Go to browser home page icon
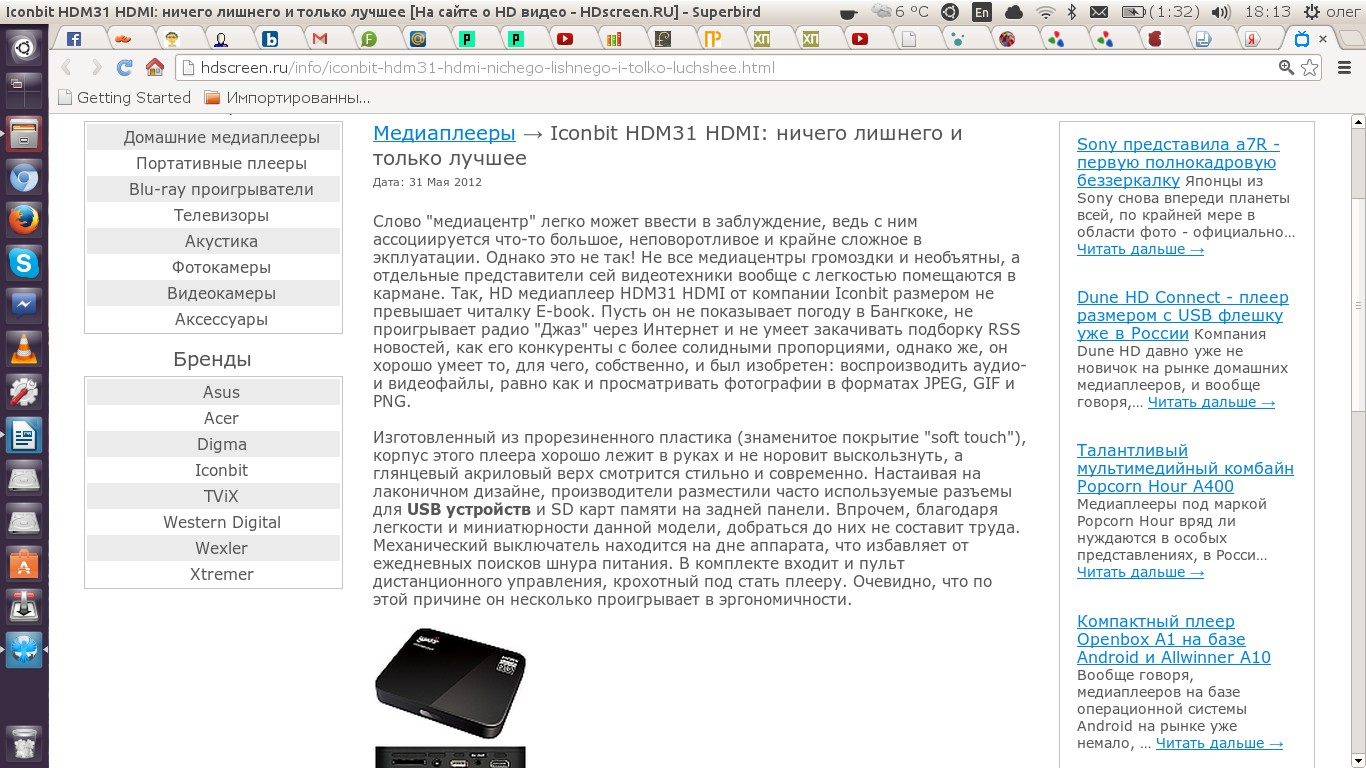This screenshot has height=768, width=1366. tap(155, 68)
